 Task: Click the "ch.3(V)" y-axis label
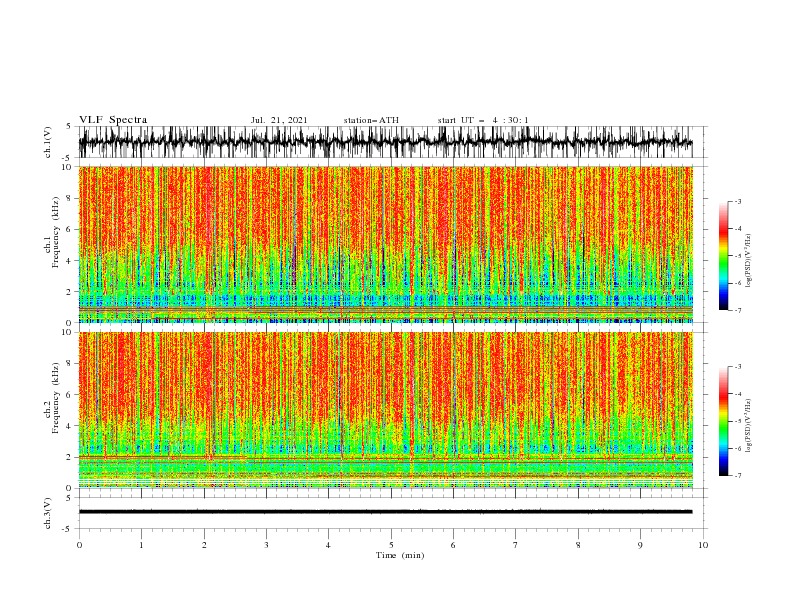point(48,513)
